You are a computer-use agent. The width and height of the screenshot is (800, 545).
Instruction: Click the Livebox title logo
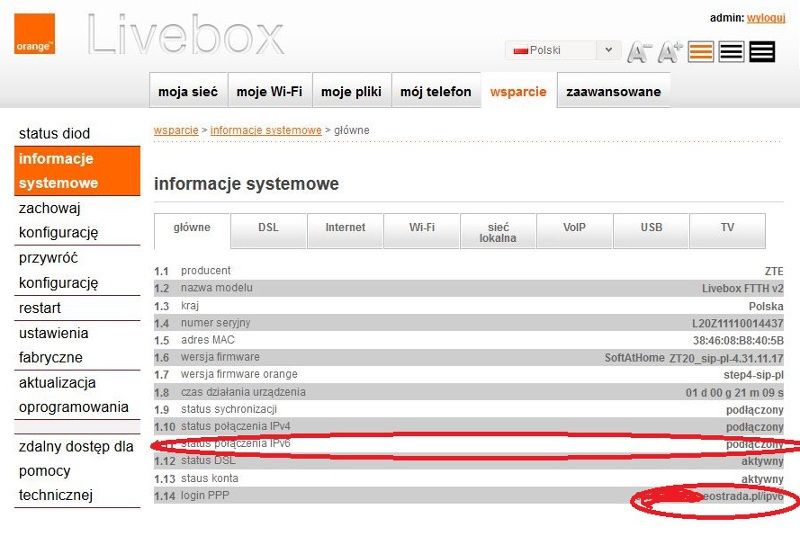click(186, 35)
